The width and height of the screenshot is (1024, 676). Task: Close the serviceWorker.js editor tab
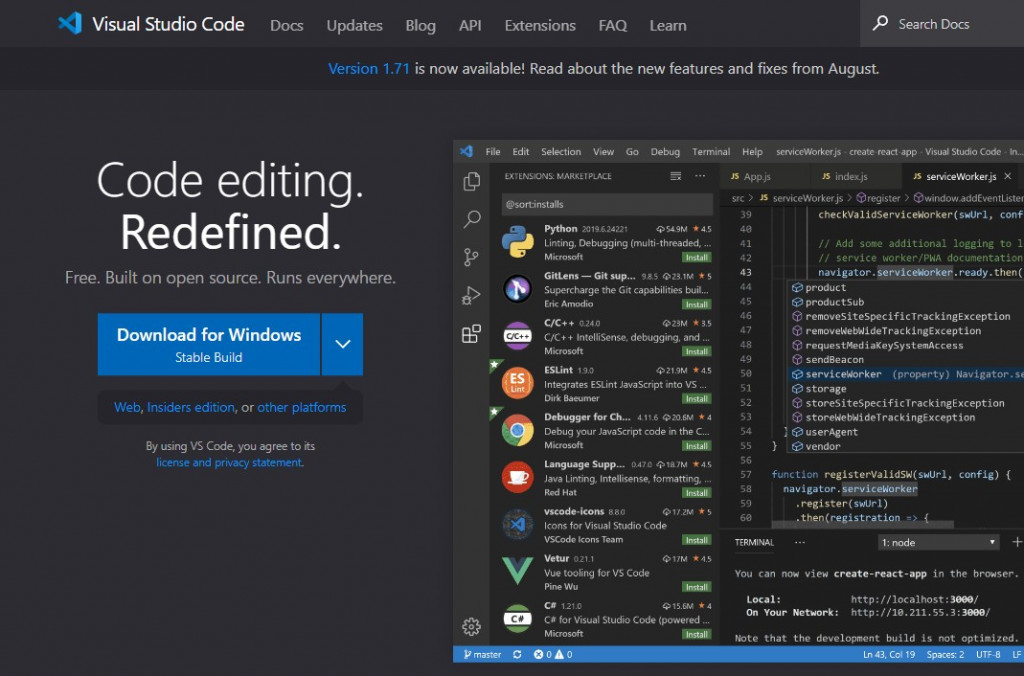(x=1008, y=176)
